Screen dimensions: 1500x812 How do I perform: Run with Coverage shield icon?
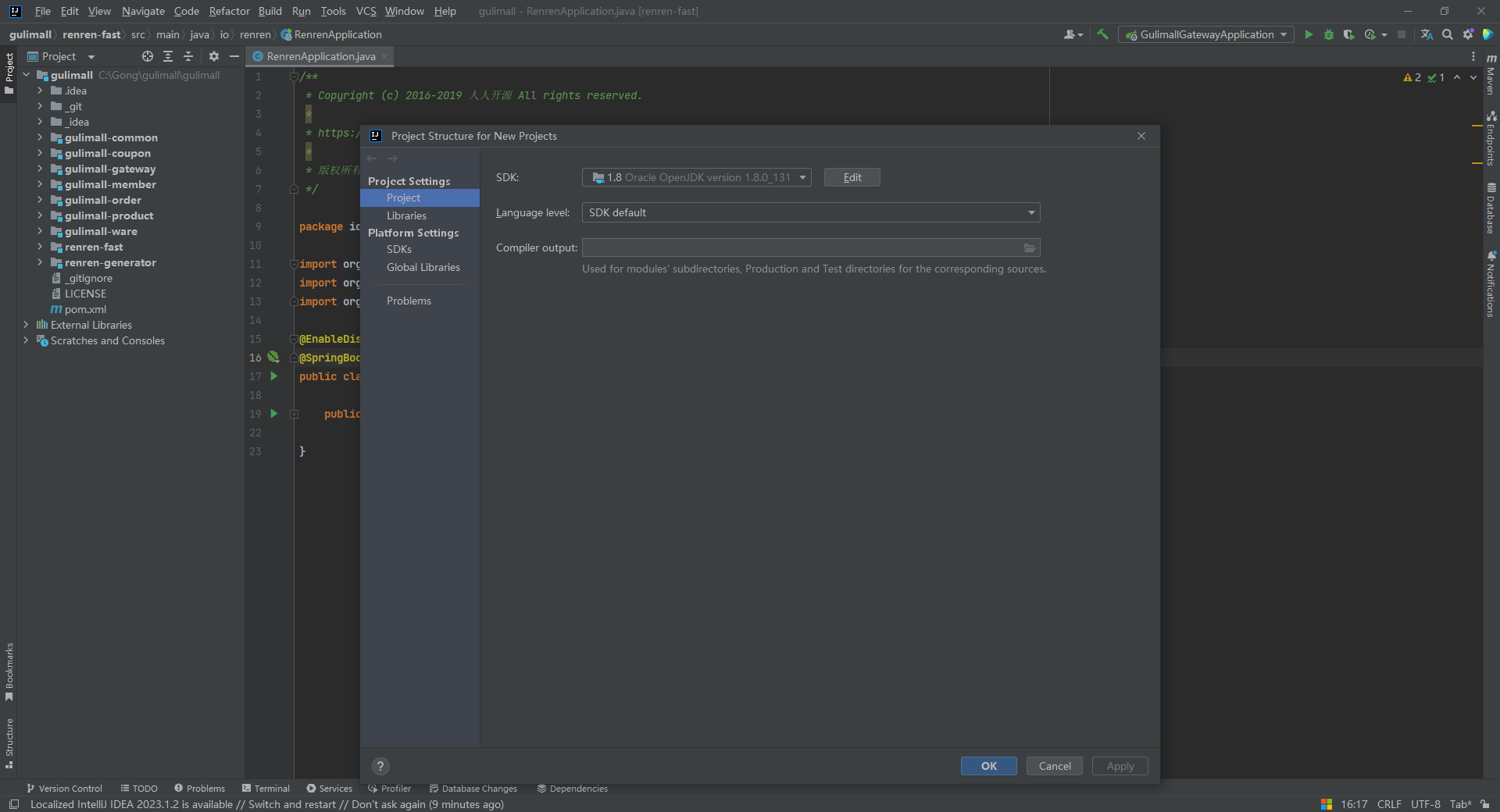1348,34
